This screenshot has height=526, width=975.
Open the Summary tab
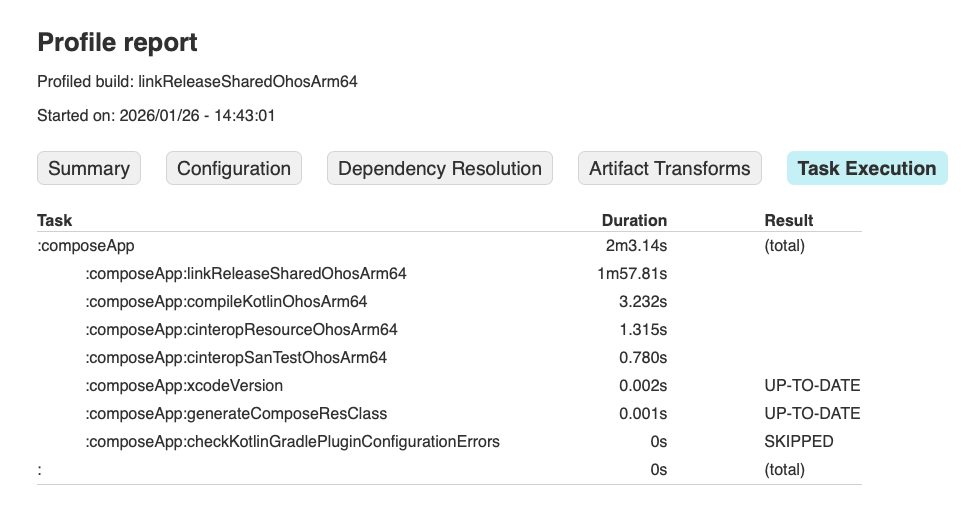89,169
